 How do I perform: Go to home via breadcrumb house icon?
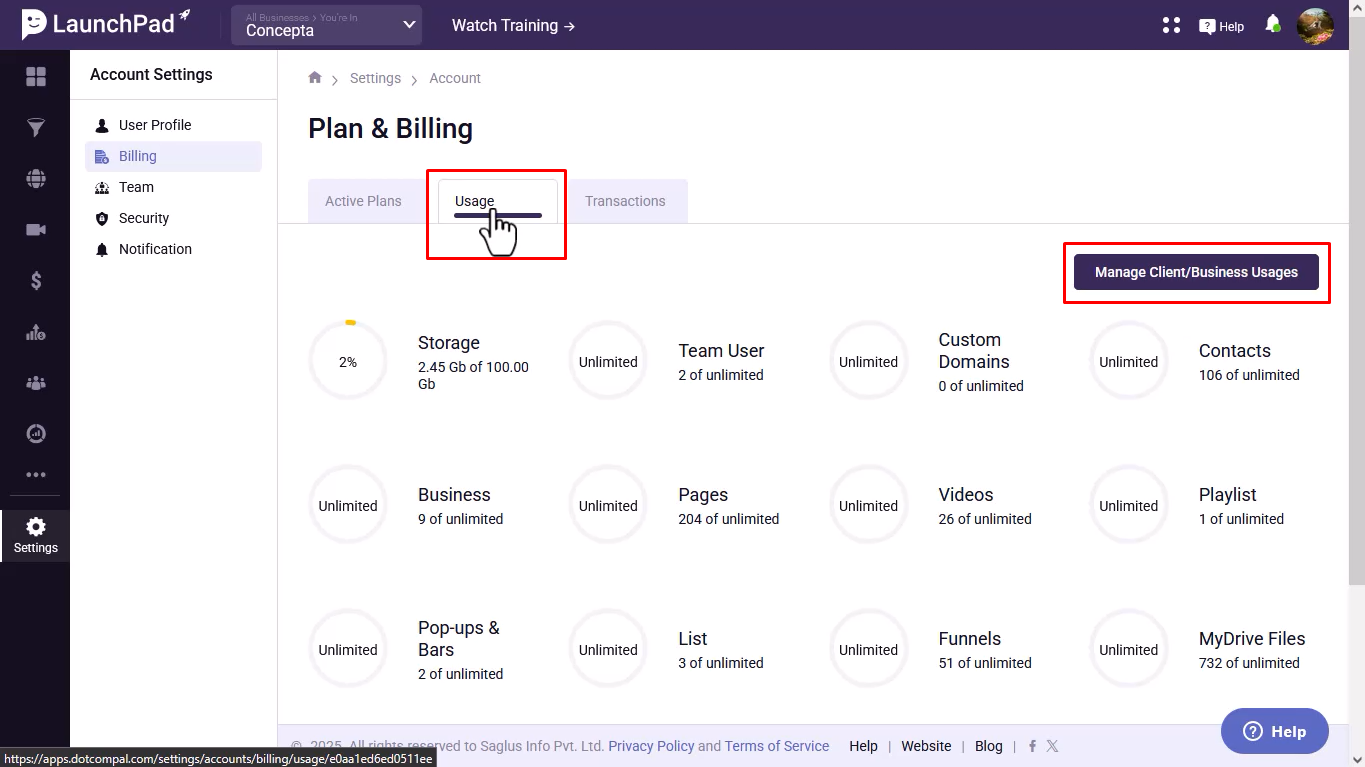click(x=315, y=77)
